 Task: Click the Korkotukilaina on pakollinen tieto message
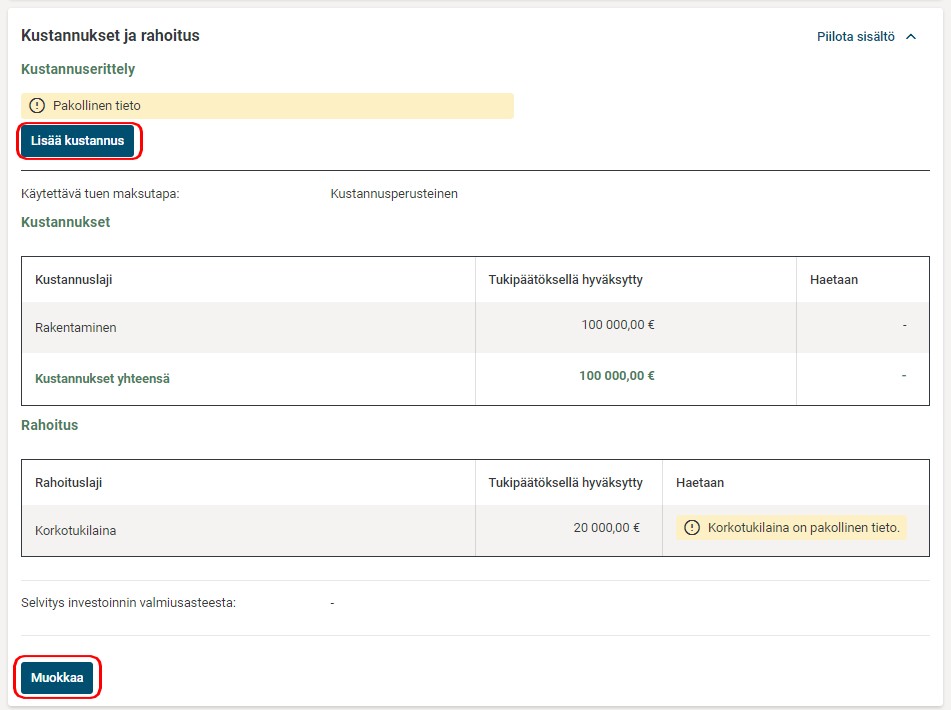pos(803,528)
